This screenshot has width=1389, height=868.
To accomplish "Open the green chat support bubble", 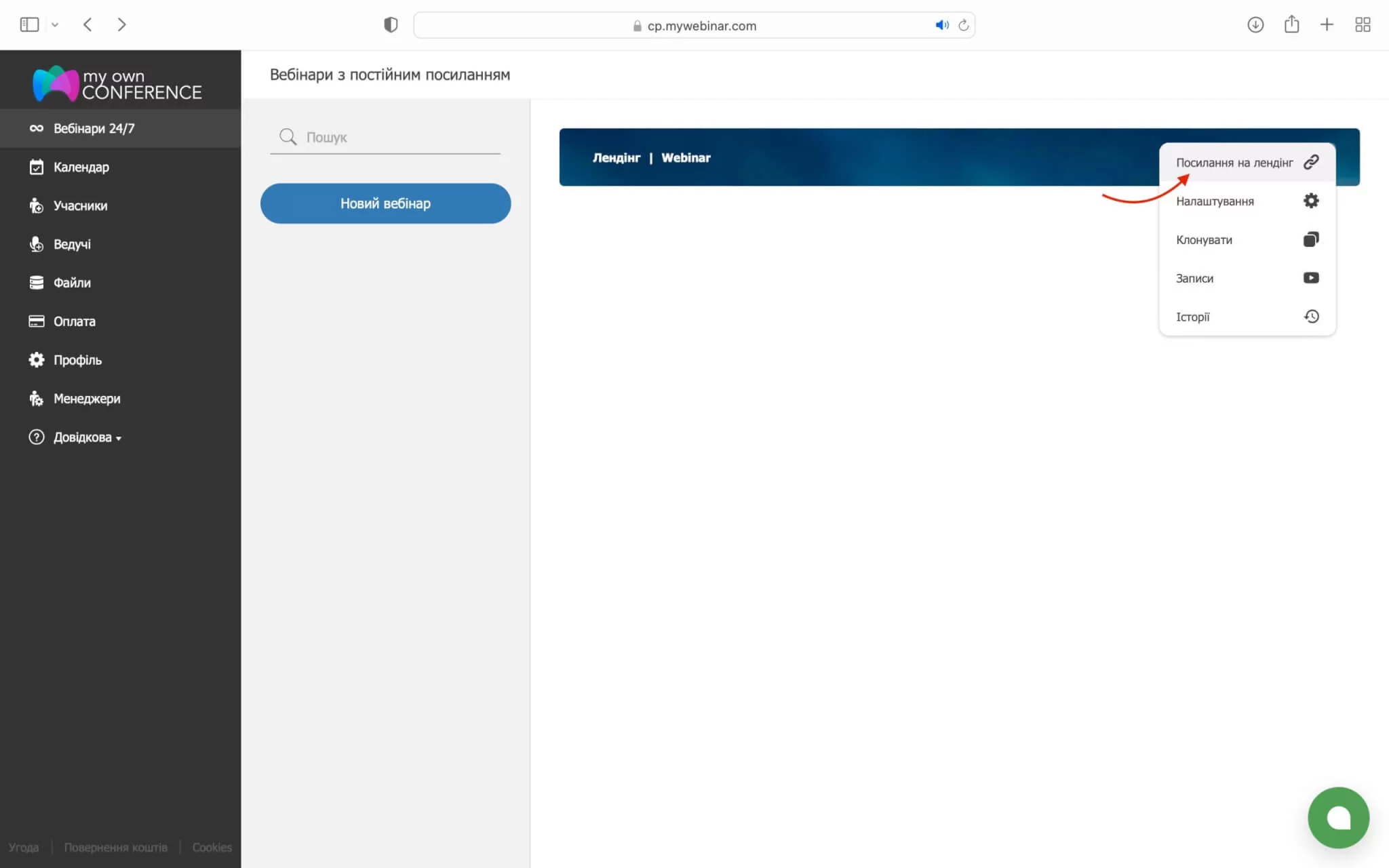I will tap(1338, 818).
